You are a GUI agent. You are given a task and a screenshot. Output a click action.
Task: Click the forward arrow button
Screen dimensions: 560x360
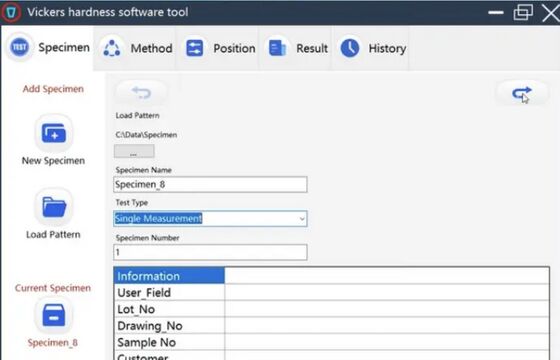522,93
